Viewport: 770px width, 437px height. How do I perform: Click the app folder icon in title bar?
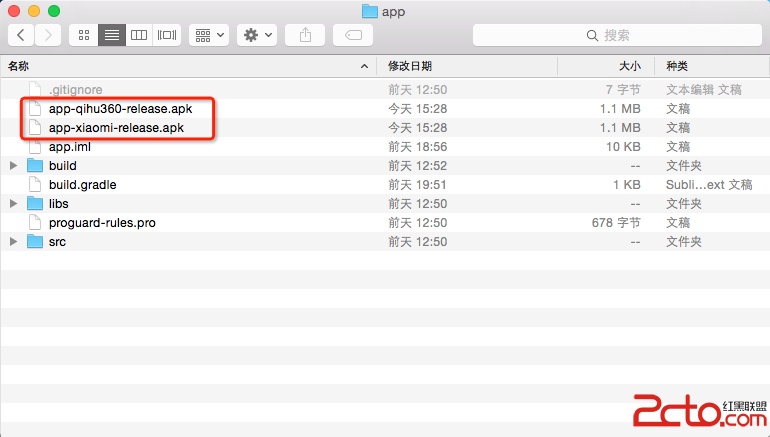[x=369, y=11]
